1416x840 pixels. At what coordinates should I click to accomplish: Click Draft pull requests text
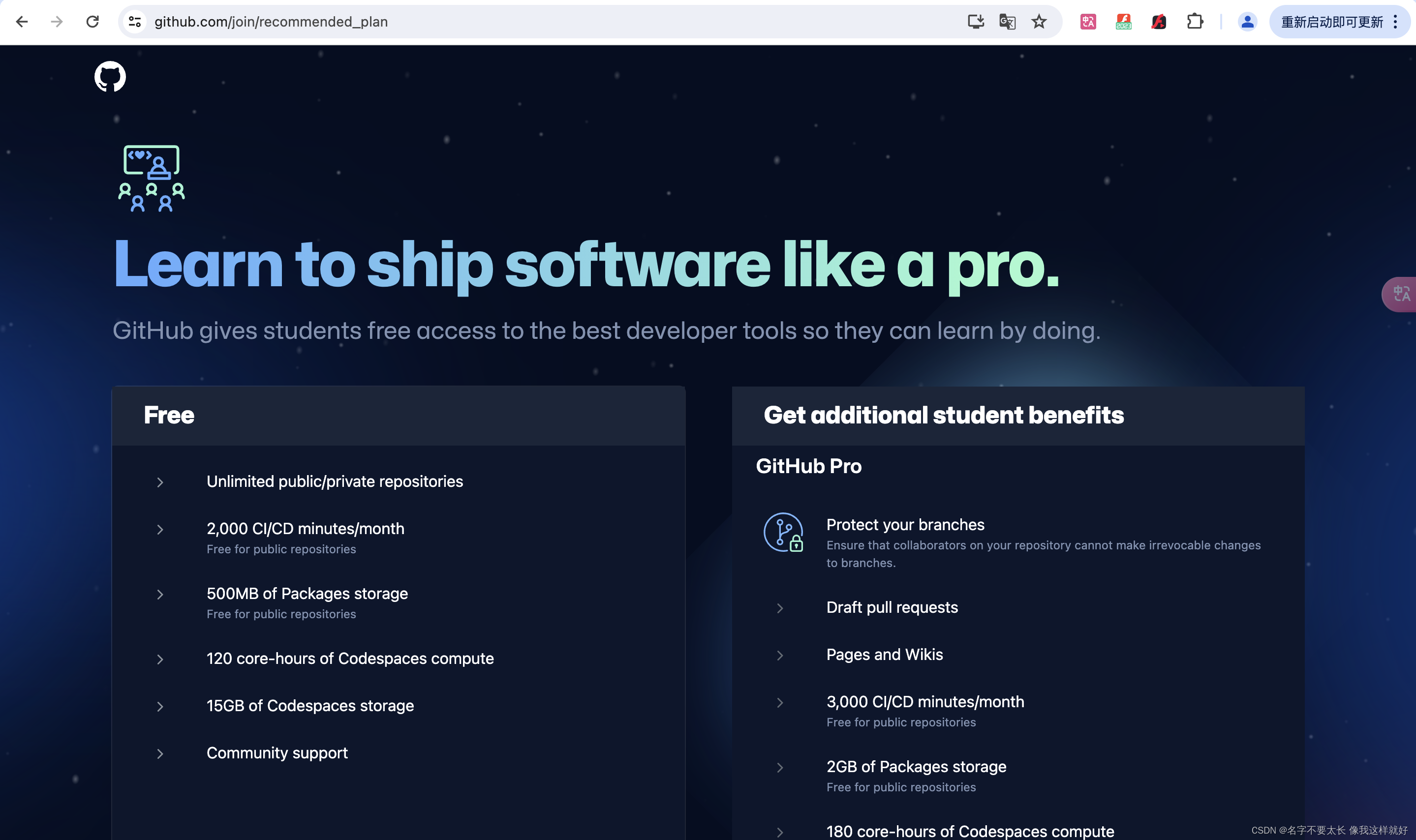893,607
